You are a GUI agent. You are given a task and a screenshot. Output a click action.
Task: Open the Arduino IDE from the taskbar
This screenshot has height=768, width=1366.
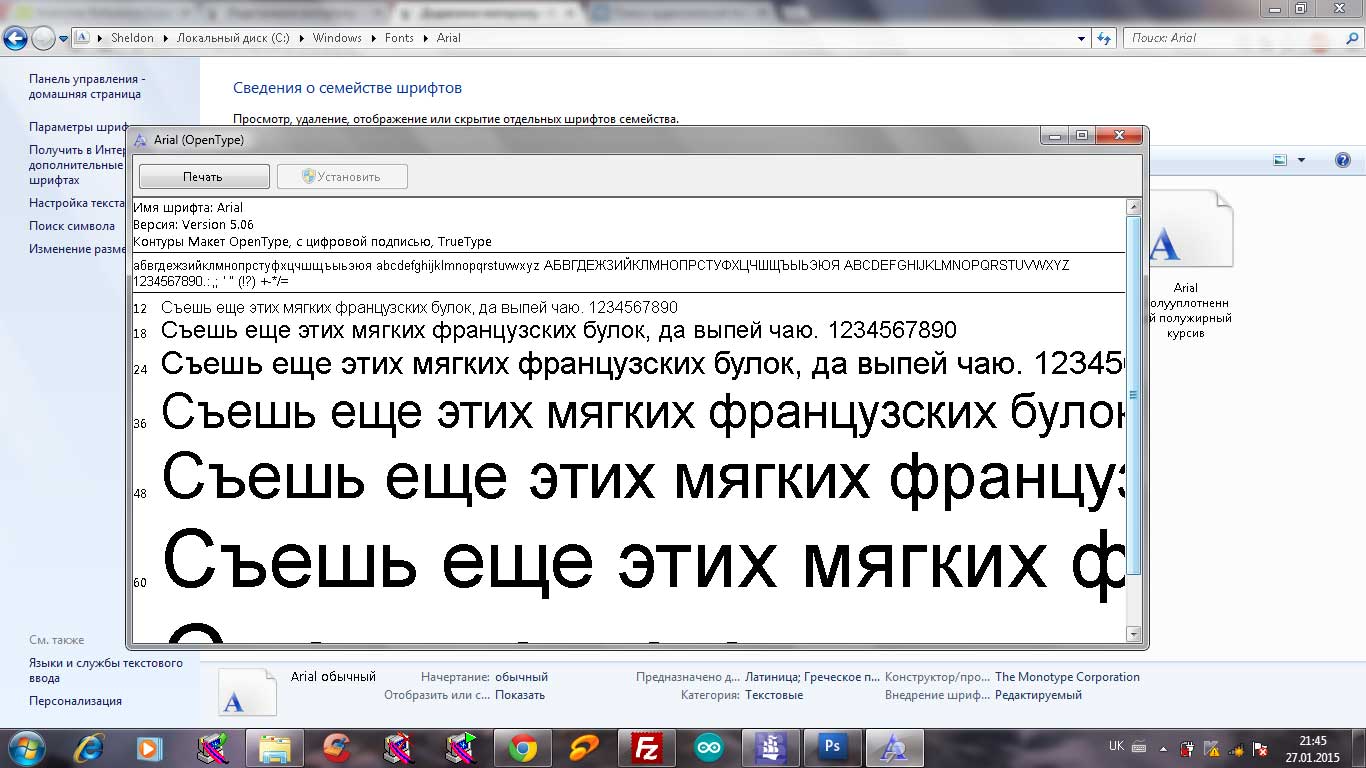[709, 748]
